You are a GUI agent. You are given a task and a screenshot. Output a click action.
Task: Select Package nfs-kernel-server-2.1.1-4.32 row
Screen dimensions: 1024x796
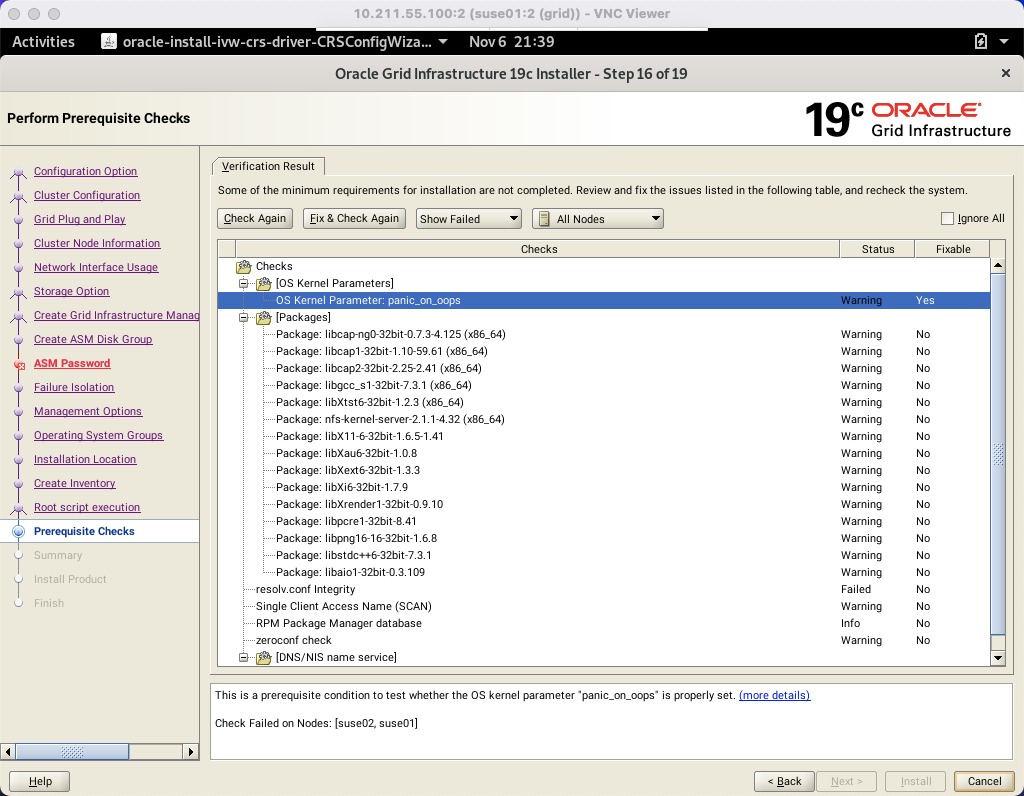[603, 419]
